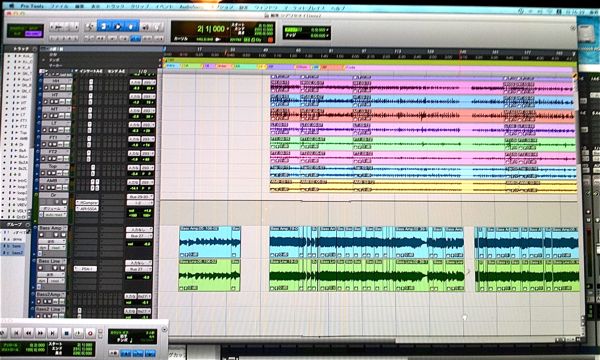
Task: Click Stop in the floating transport window
Action: pos(66,333)
